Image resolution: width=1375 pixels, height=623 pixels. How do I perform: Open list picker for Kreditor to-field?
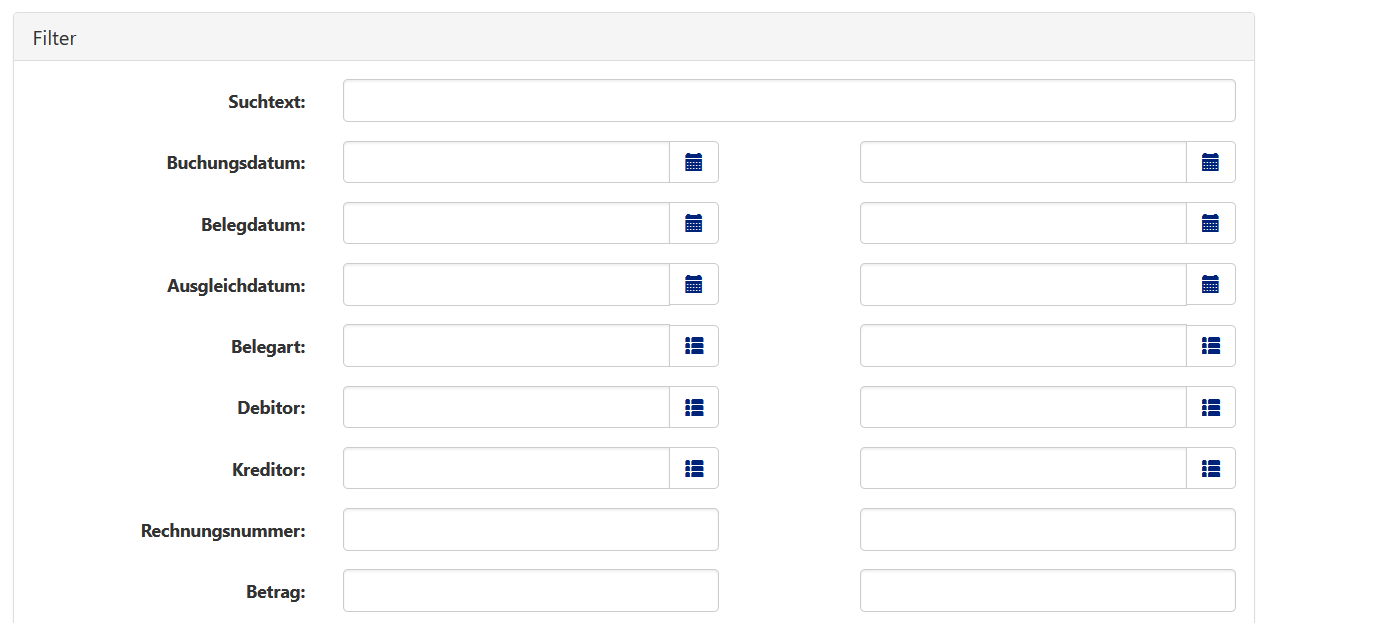(x=1210, y=468)
